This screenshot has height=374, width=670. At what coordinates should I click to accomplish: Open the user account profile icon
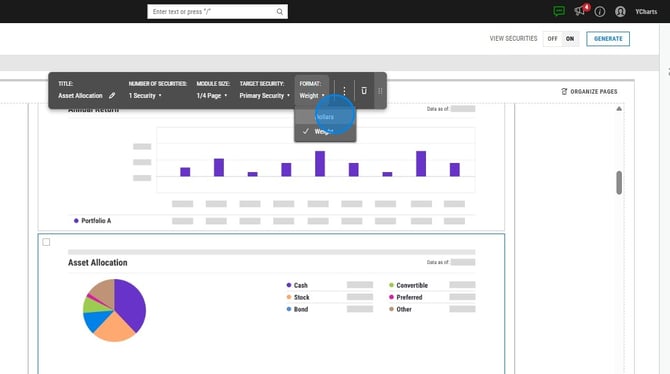[620, 12]
